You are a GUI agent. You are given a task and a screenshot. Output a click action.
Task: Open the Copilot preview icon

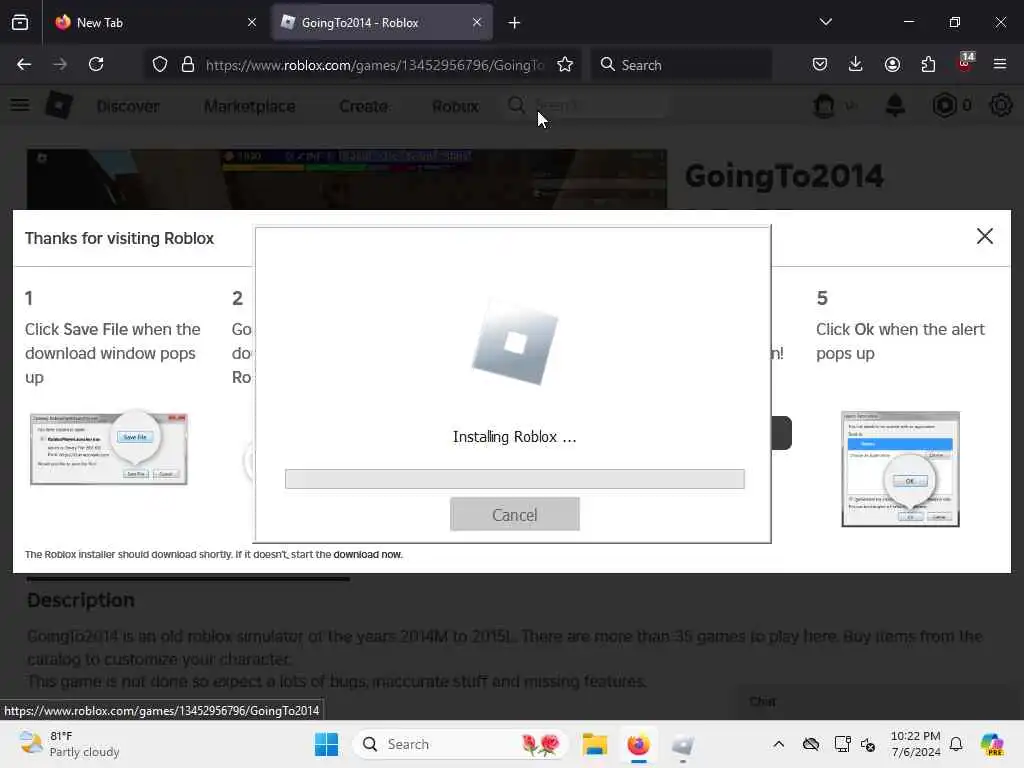click(992, 744)
